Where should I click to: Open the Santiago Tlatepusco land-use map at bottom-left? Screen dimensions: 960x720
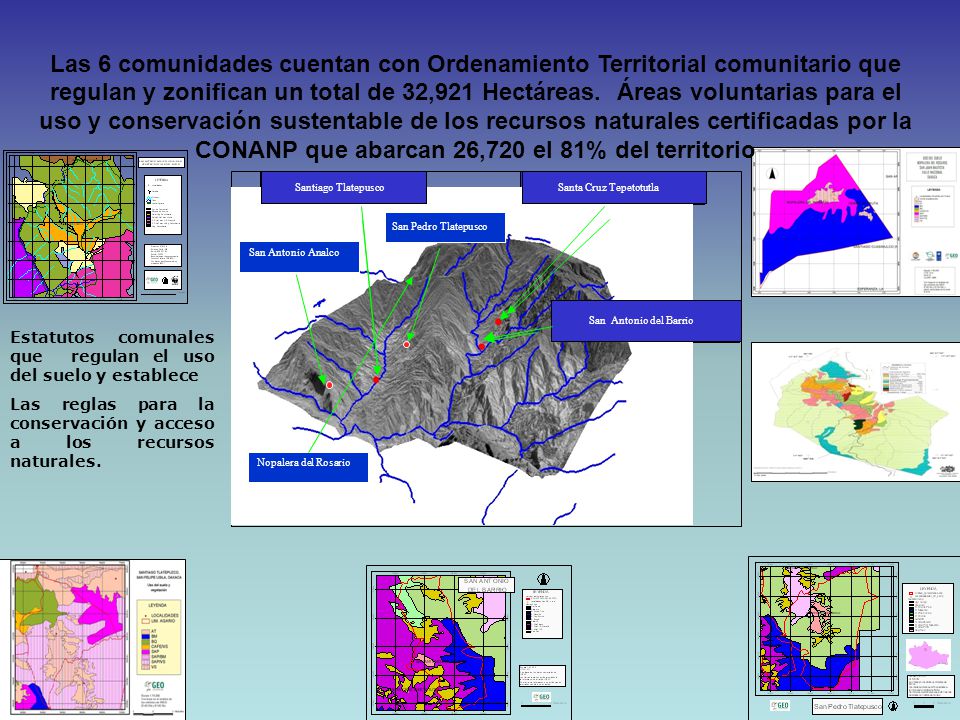pos(92,639)
